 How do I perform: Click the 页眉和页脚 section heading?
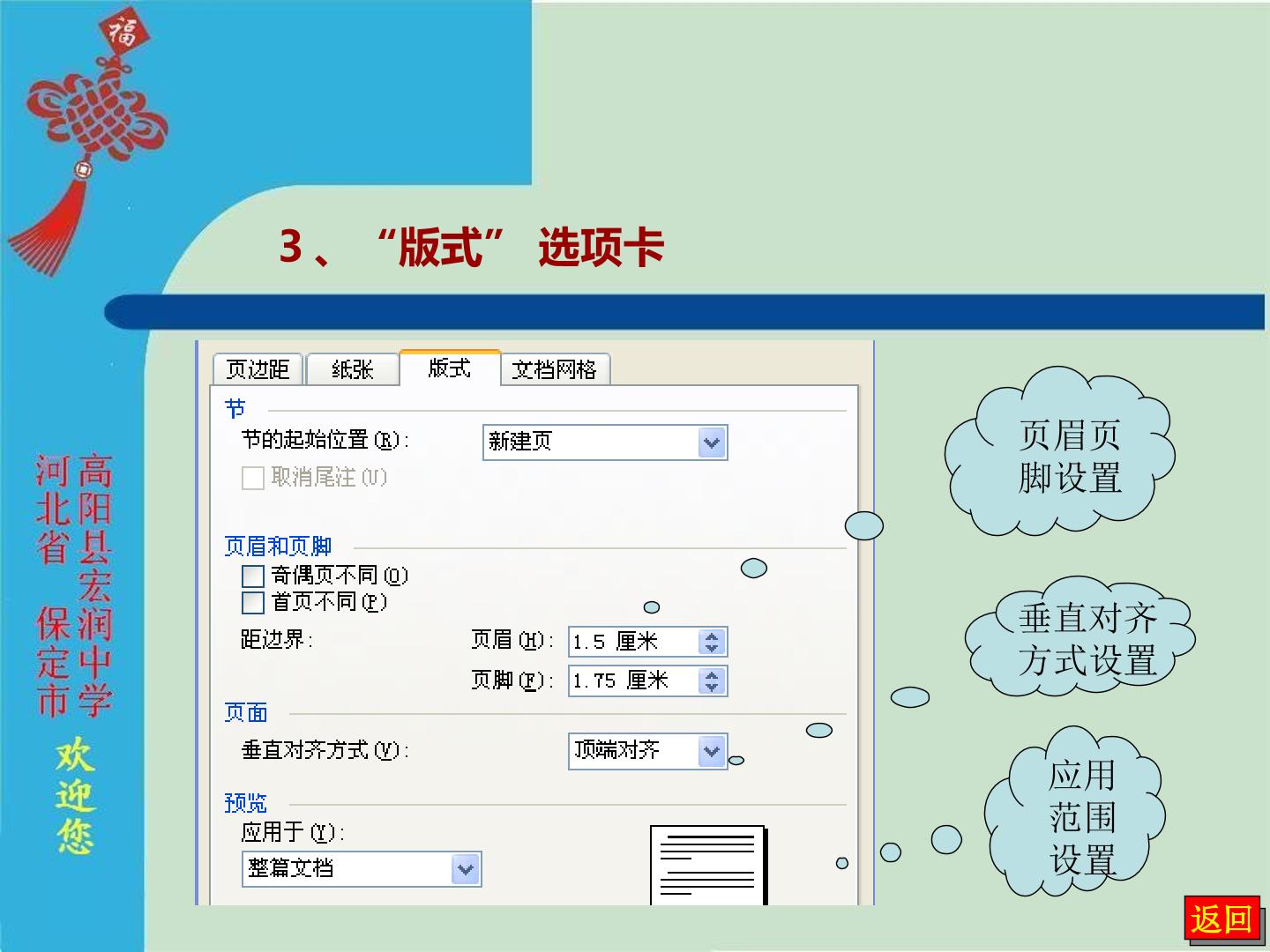tap(278, 547)
